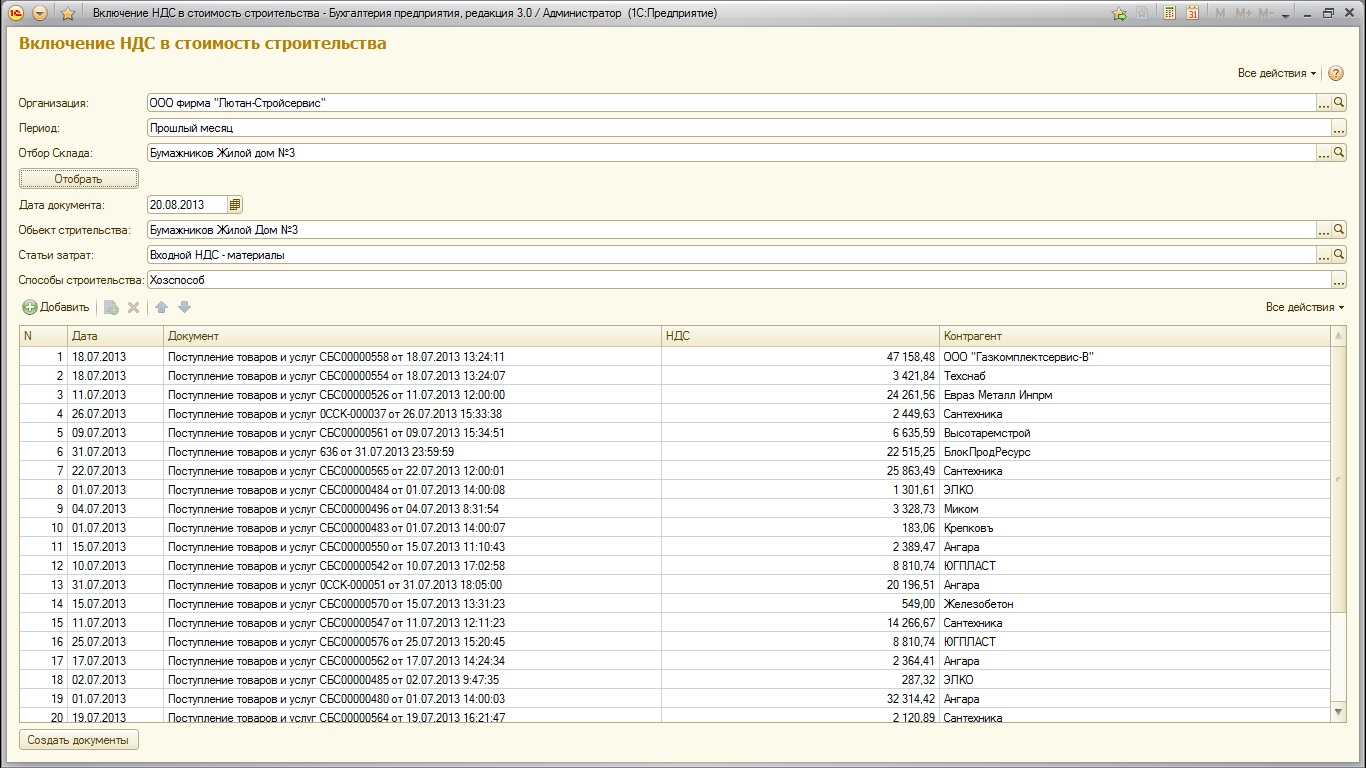Click the 'Способы строительства' field 'Хозспособ'

point(739,280)
